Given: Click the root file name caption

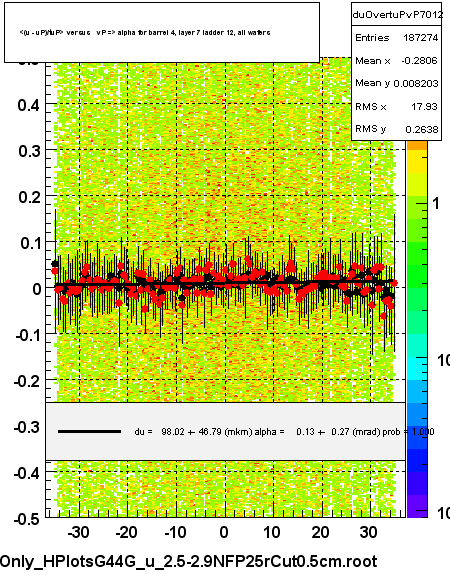Looking at the screenshot, I should tap(188, 562).
